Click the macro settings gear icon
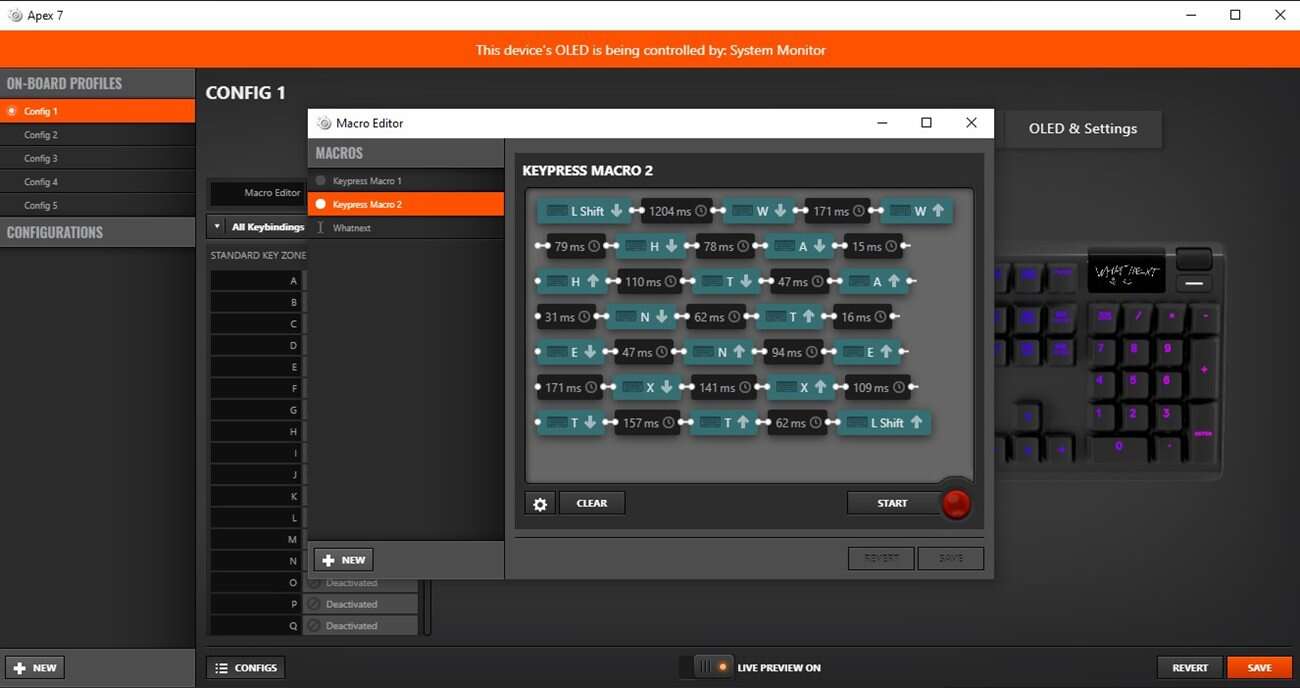 click(x=540, y=504)
